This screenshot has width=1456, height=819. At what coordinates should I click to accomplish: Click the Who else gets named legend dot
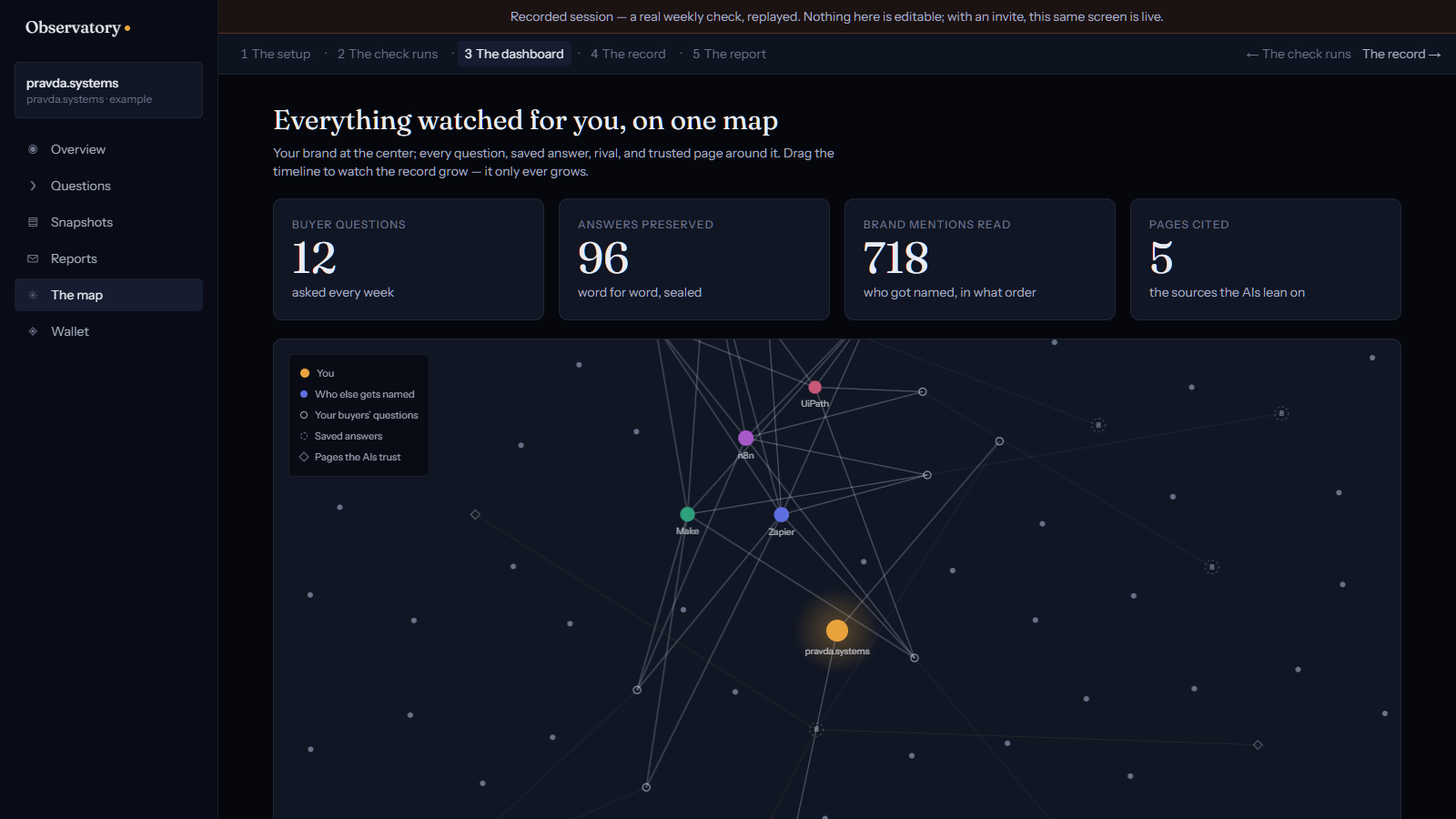(304, 394)
